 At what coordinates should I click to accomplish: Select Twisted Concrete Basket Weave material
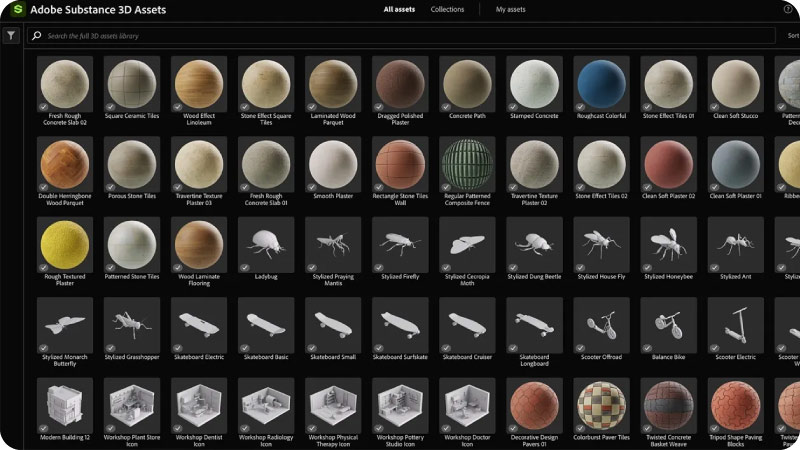(668, 406)
